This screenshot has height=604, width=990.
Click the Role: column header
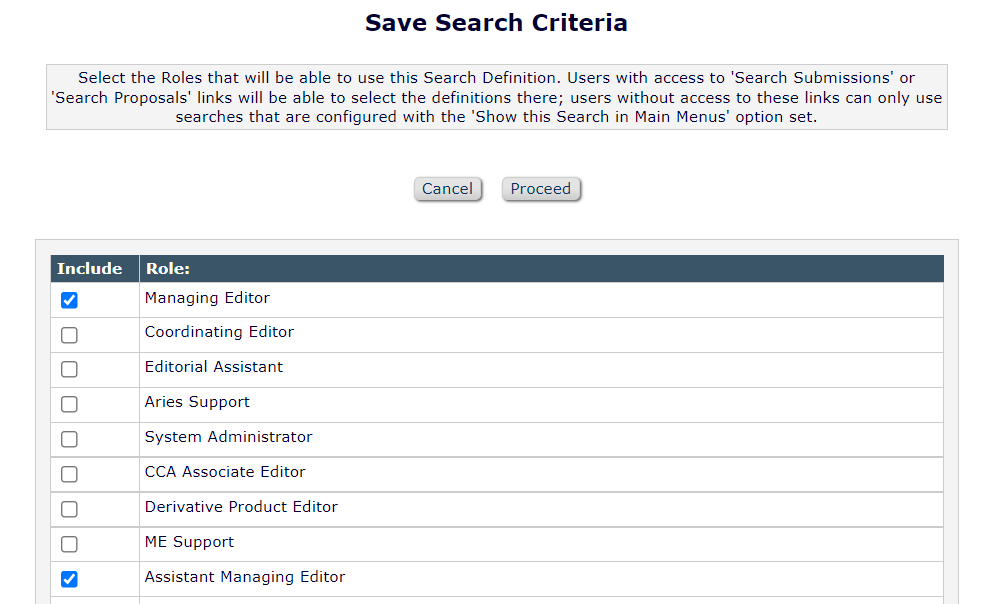click(x=168, y=269)
